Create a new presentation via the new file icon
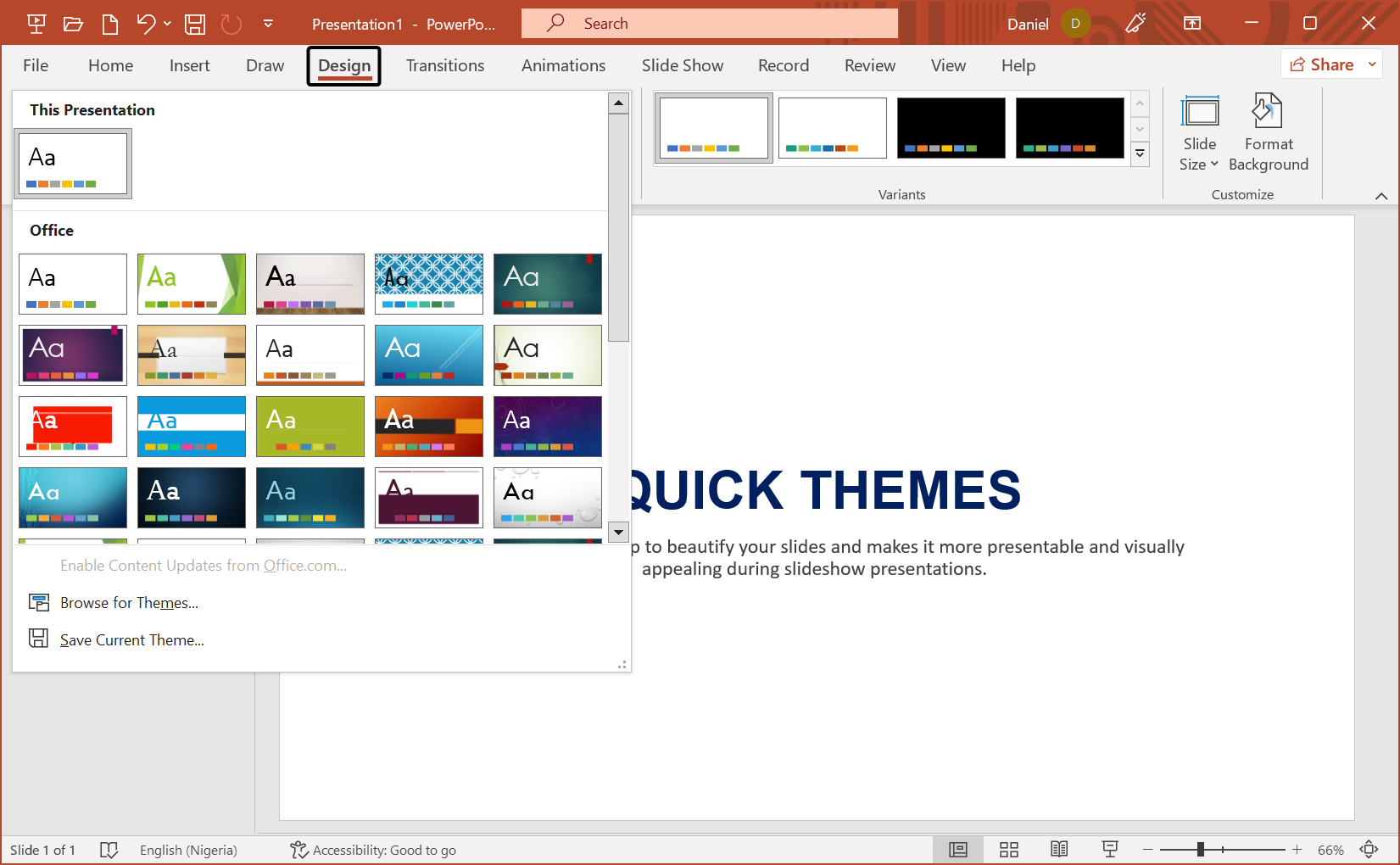The height and width of the screenshot is (865, 1400). coord(109,23)
